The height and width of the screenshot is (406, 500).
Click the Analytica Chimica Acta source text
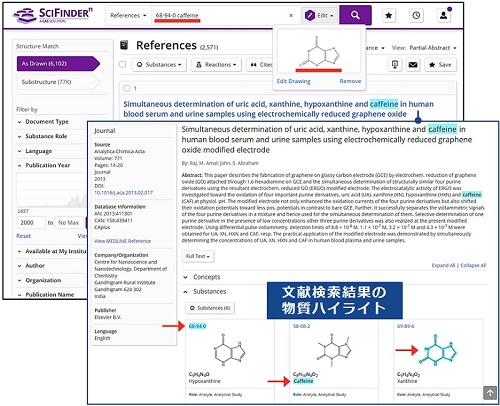[x=119, y=151]
